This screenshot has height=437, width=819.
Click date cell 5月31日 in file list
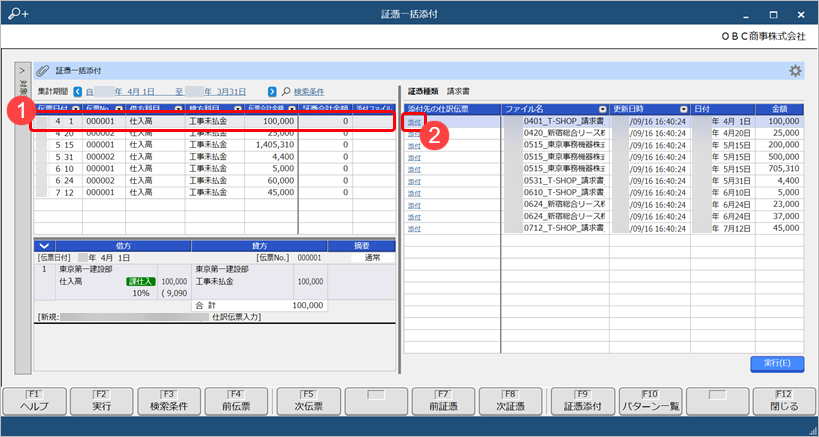722,181
